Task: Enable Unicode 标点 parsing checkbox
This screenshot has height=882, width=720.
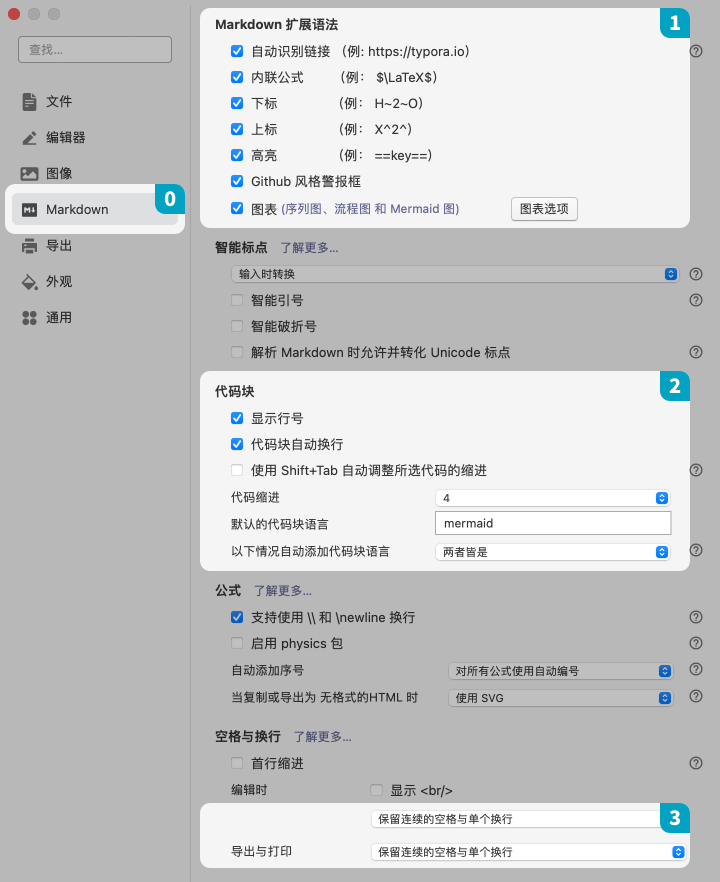Action: click(237, 352)
